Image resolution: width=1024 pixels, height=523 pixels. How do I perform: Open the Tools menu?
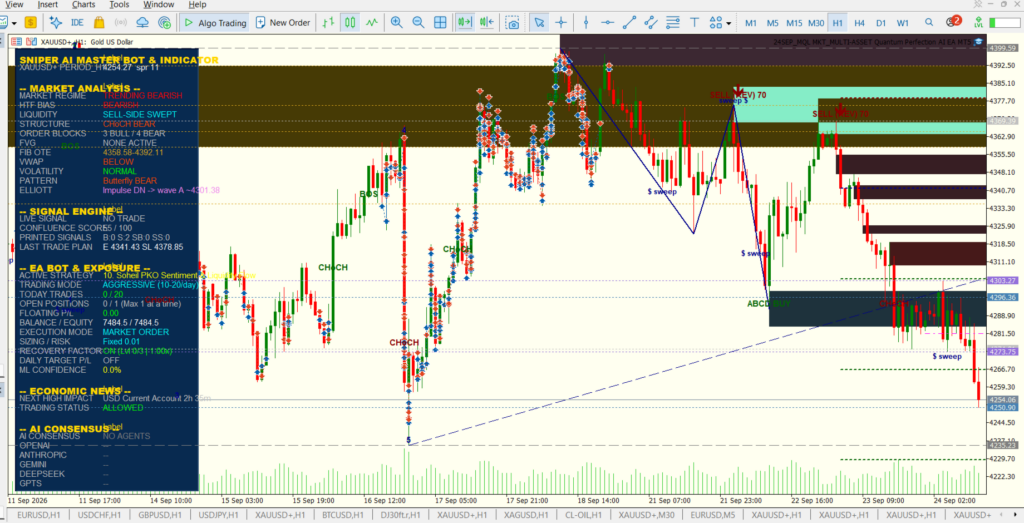click(120, 5)
